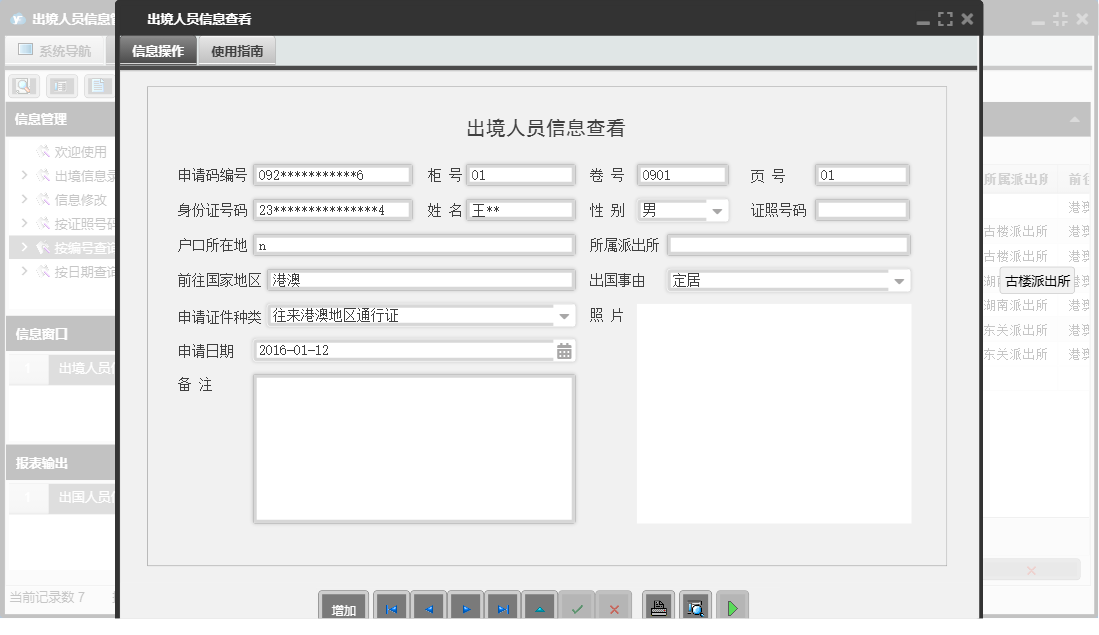
Task: Click the 照片 photo area
Action: [773, 413]
